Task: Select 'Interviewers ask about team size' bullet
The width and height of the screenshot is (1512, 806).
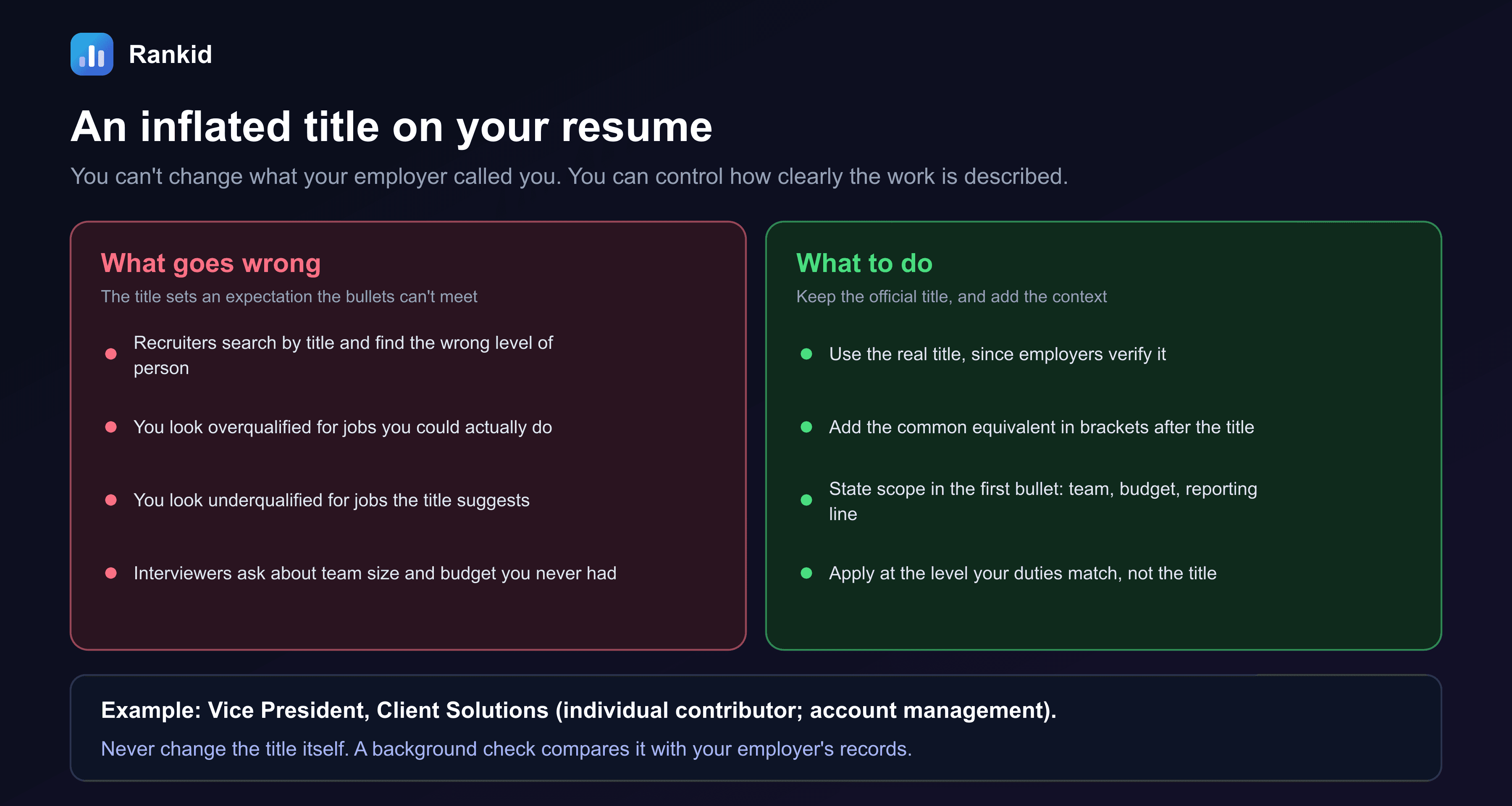Action: pyautogui.click(x=375, y=573)
